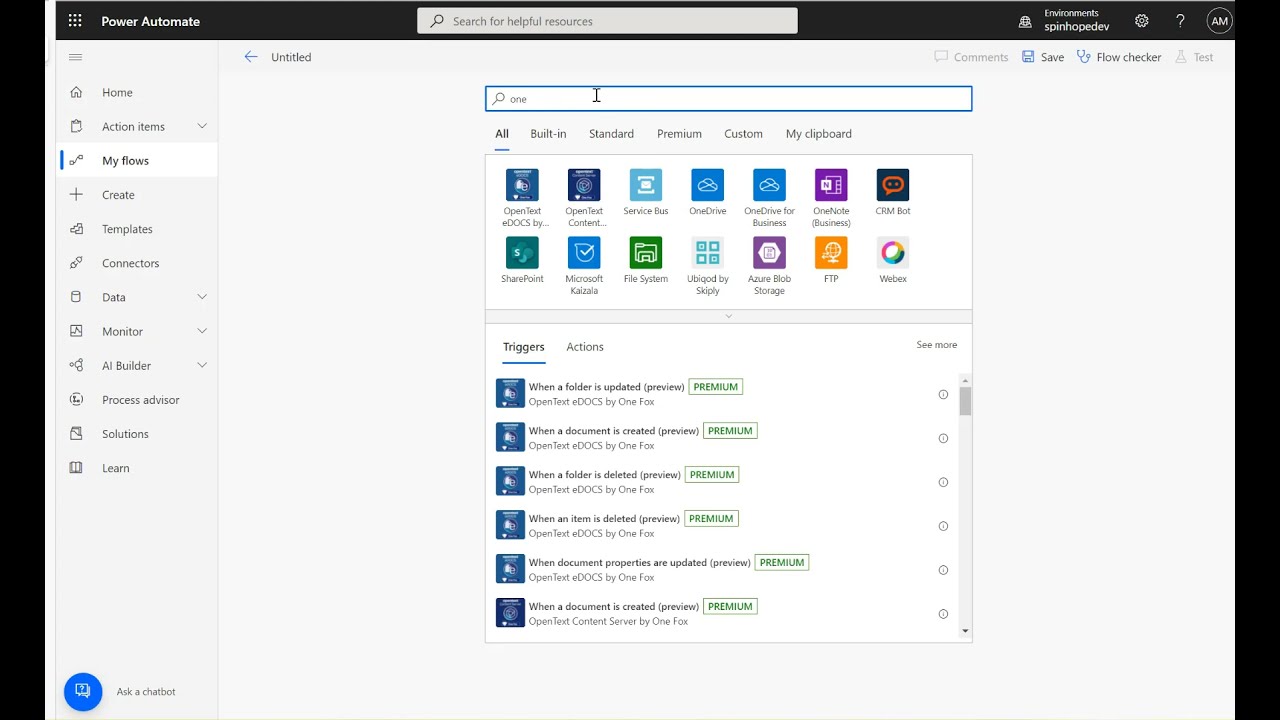The height and width of the screenshot is (720, 1280).
Task: Switch to the Built-in tab
Action: click(548, 134)
